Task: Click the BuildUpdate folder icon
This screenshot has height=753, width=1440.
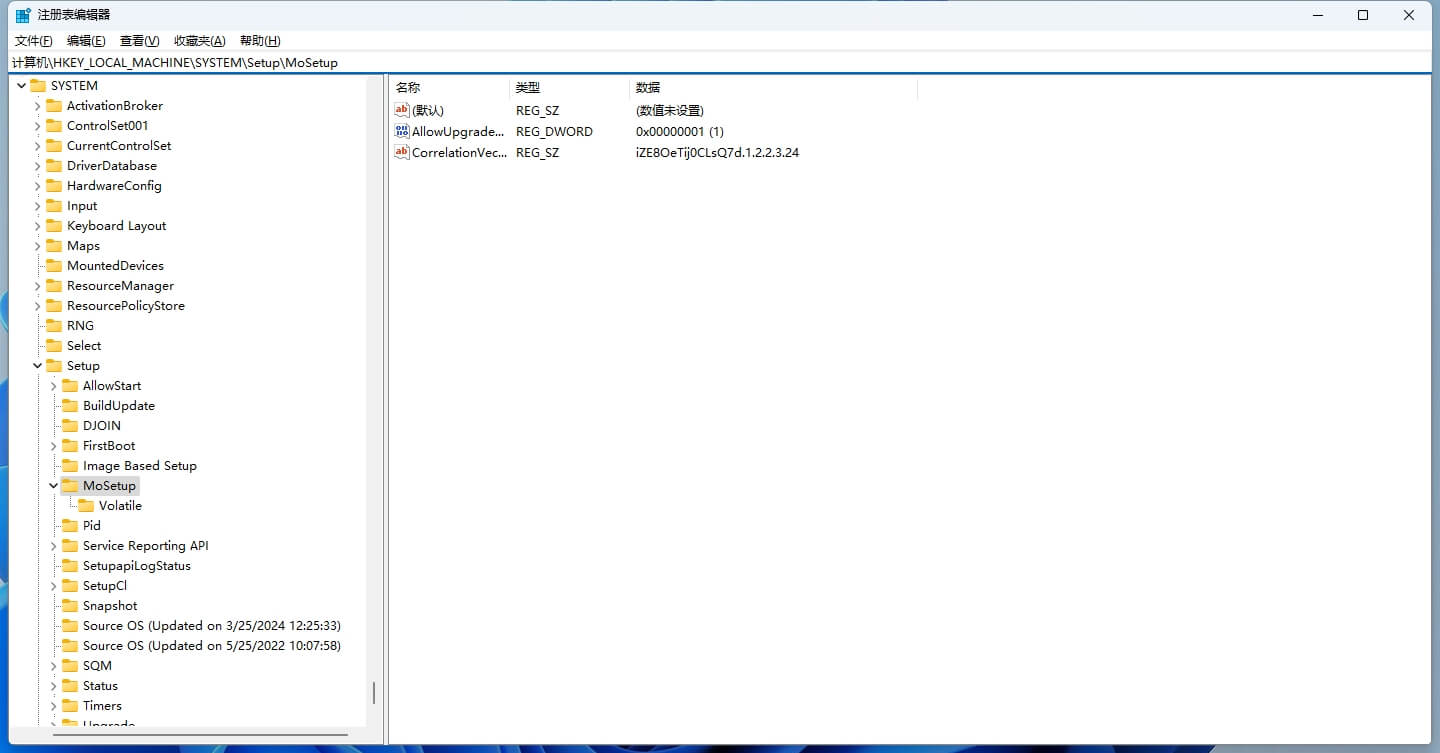Action: click(70, 406)
